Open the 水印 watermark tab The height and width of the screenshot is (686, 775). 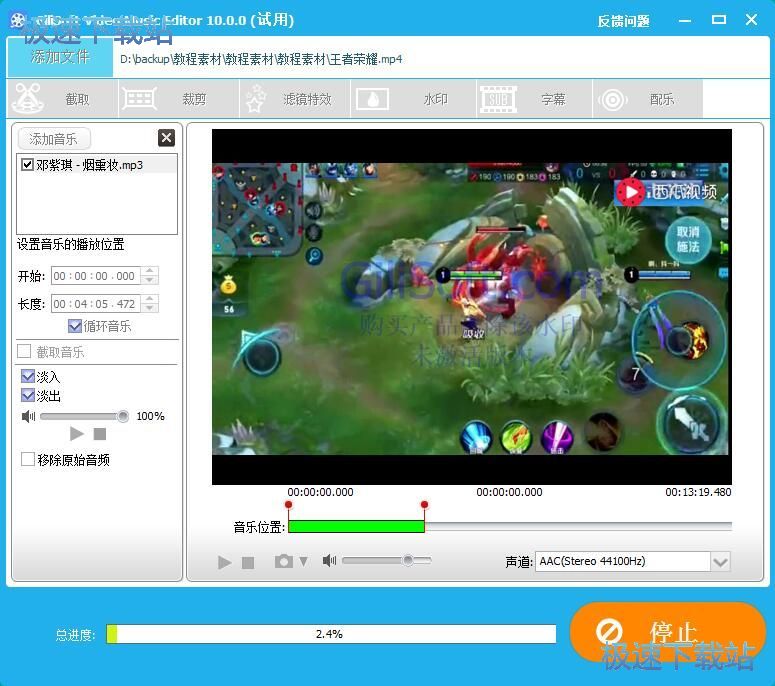[413, 99]
